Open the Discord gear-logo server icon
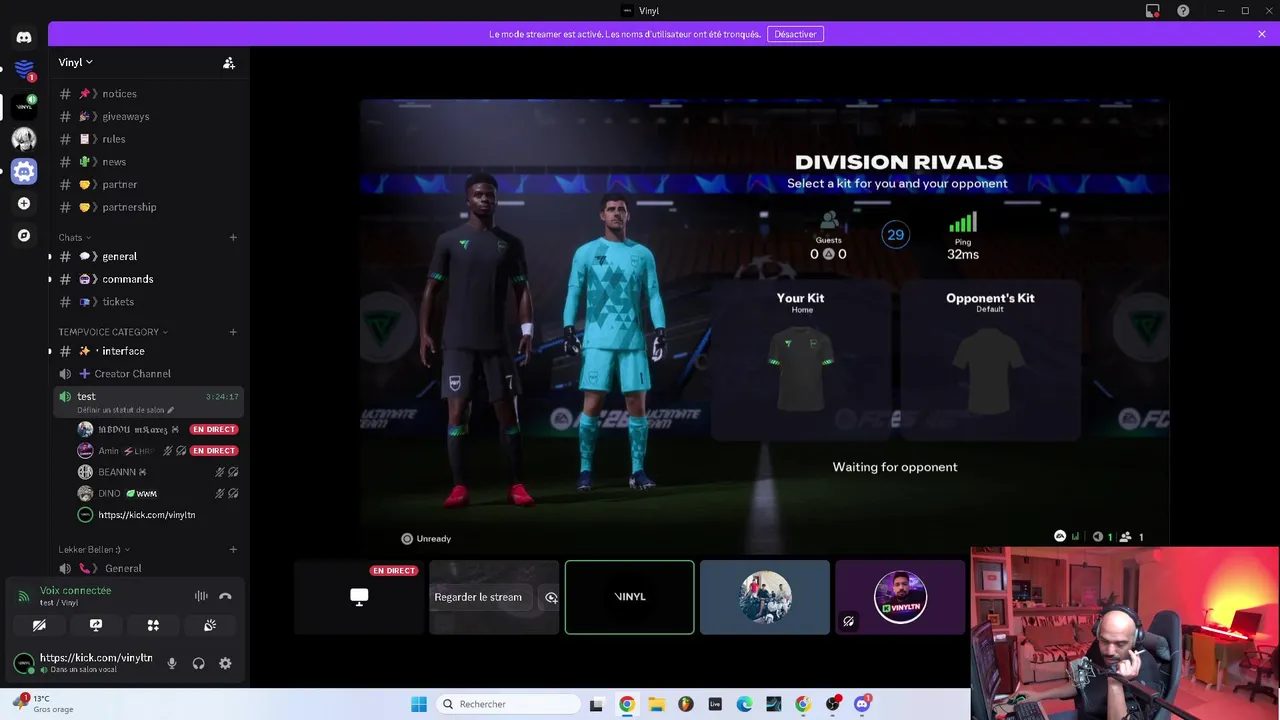 coord(24,171)
